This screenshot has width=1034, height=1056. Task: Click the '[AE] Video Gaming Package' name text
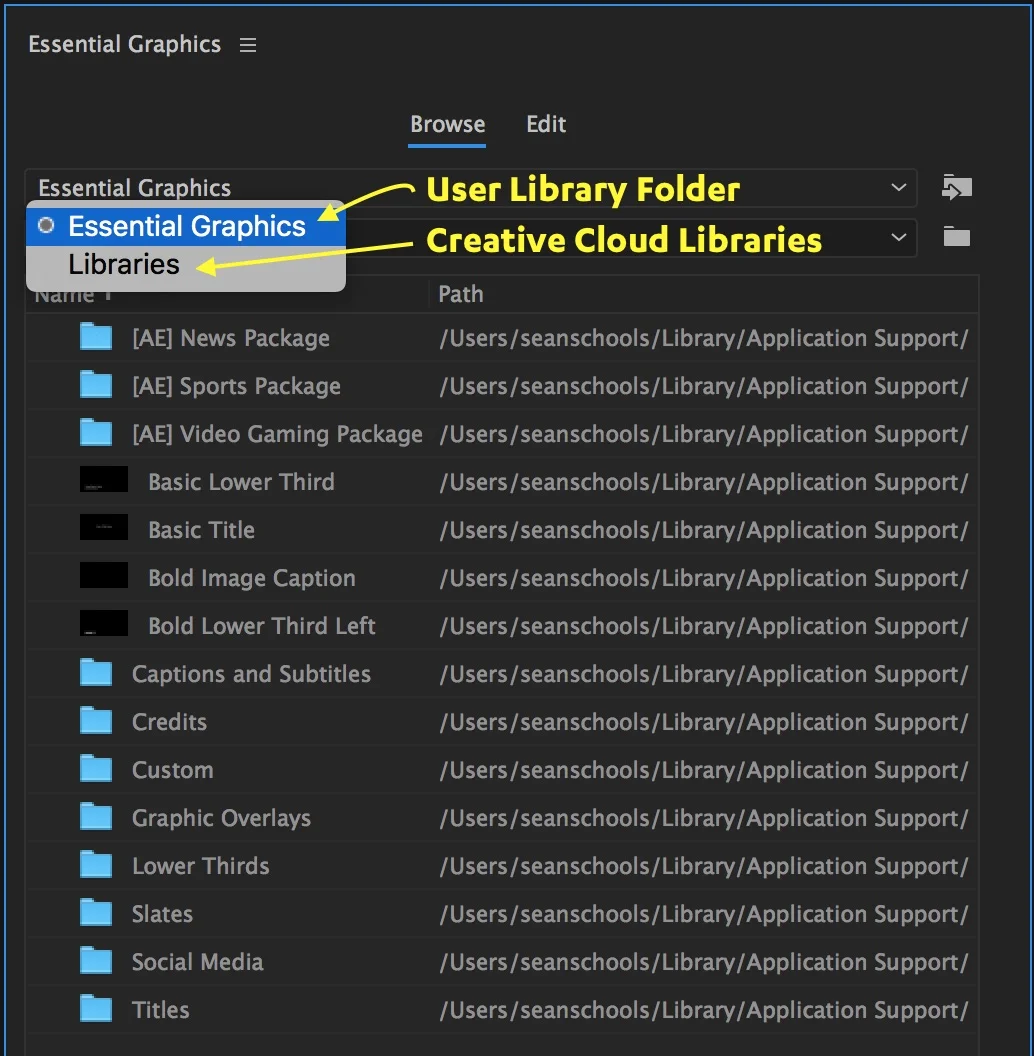pos(278,434)
